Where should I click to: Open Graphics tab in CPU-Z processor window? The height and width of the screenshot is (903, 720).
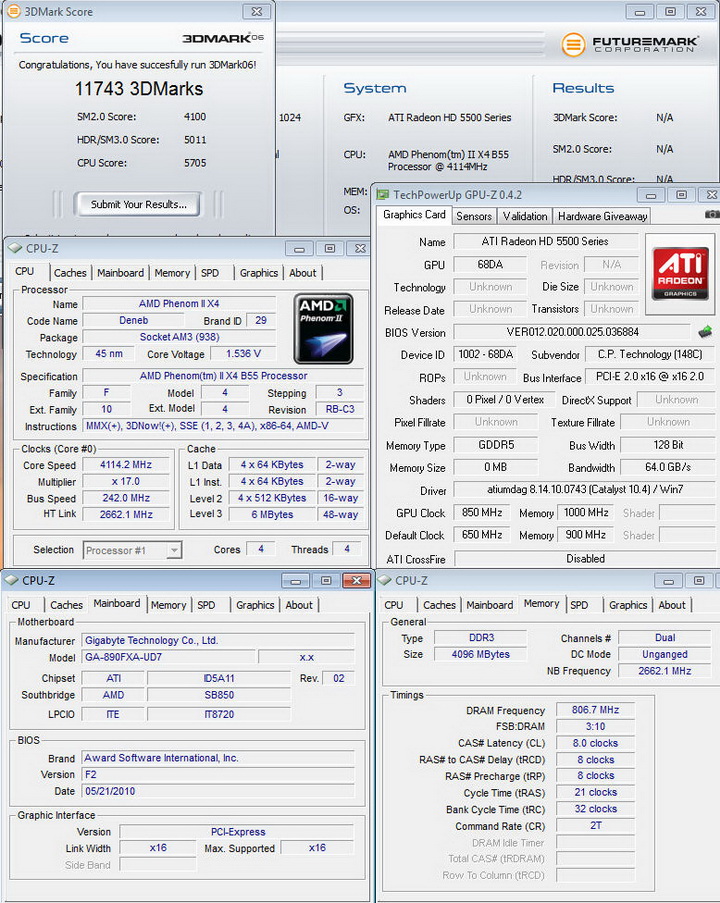[x=259, y=273]
